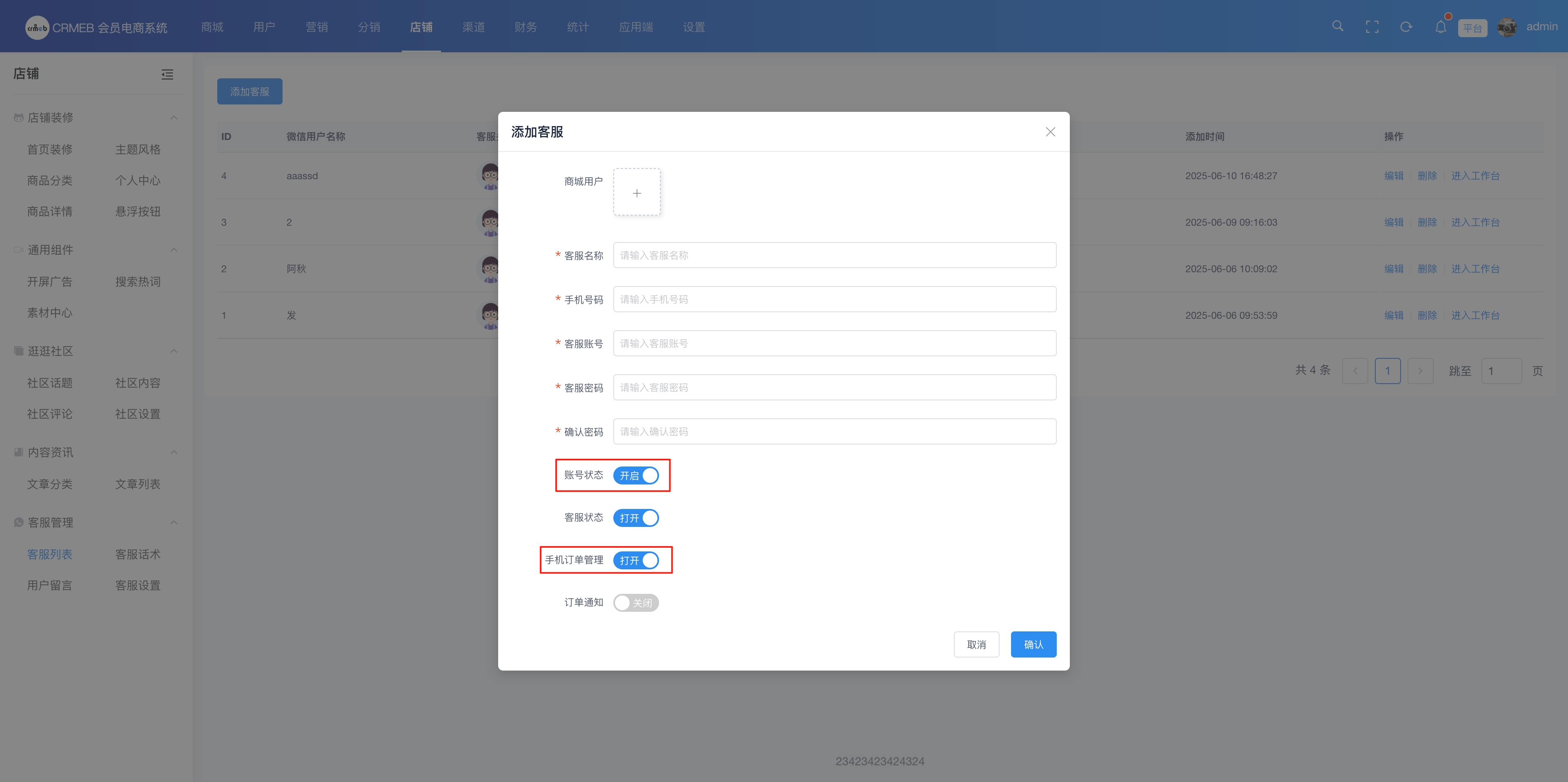Click 进入工作台 for aaassd row
Viewport: 1568px width, 782px height.
1475,176
